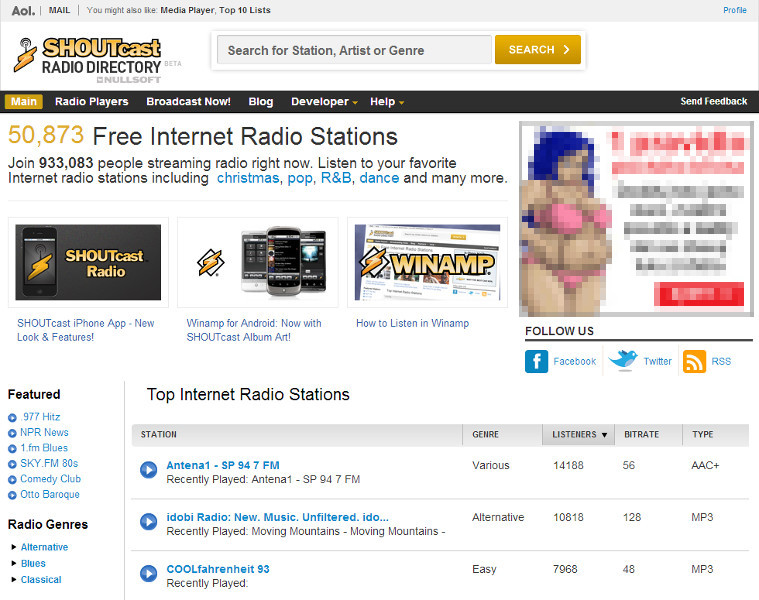Click the play icon beside Comedy Club
Viewport: 759px width, 600px height.
pyautogui.click(x=13, y=480)
